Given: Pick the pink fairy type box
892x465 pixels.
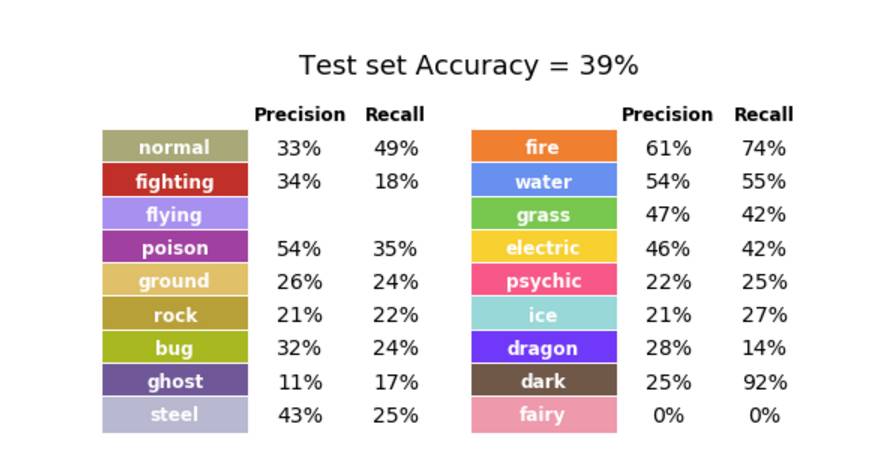Looking at the screenshot, I should [543, 414].
